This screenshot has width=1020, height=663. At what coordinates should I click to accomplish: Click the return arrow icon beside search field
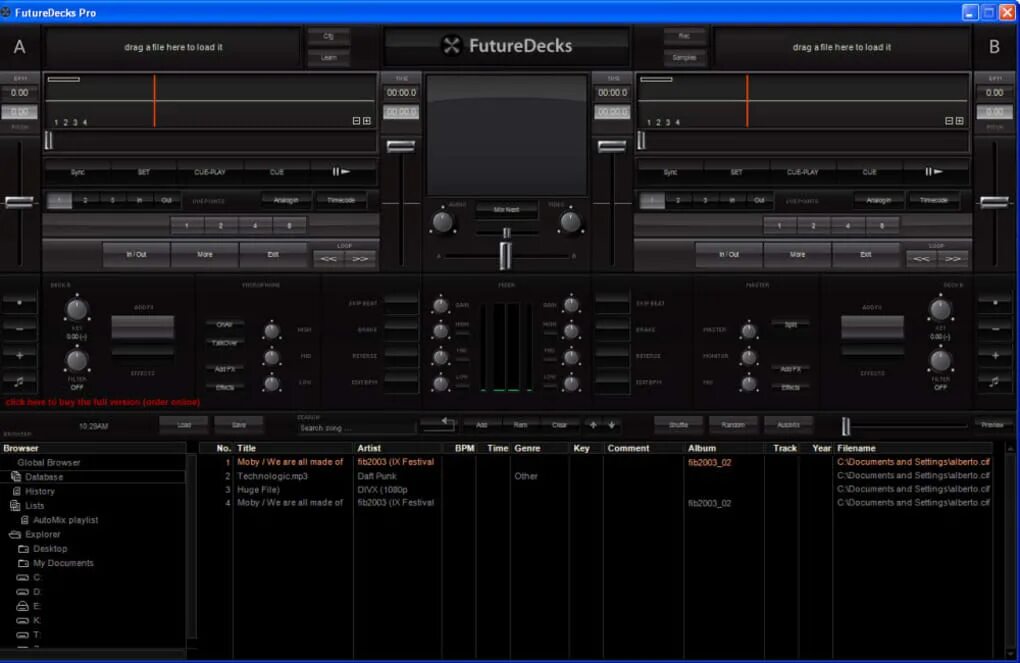[439, 424]
